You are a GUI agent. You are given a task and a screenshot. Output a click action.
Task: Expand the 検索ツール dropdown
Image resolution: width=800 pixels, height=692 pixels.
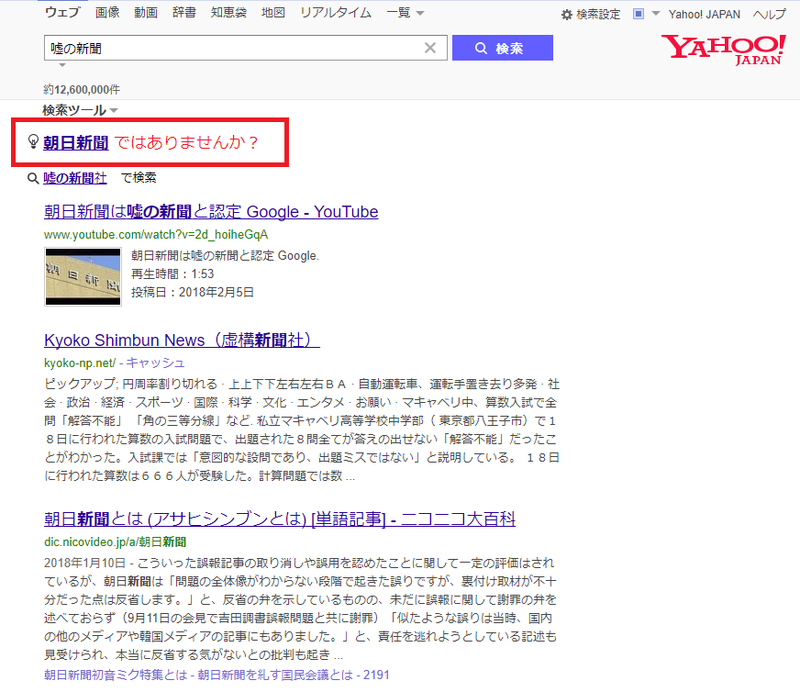click(80, 110)
